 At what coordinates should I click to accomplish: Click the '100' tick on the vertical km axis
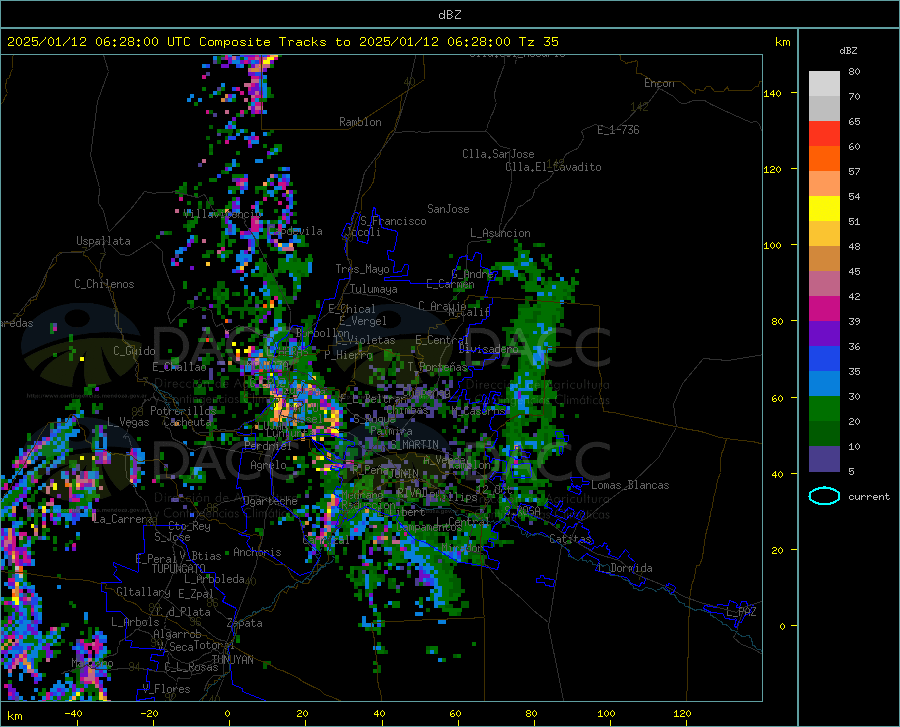coord(772,245)
